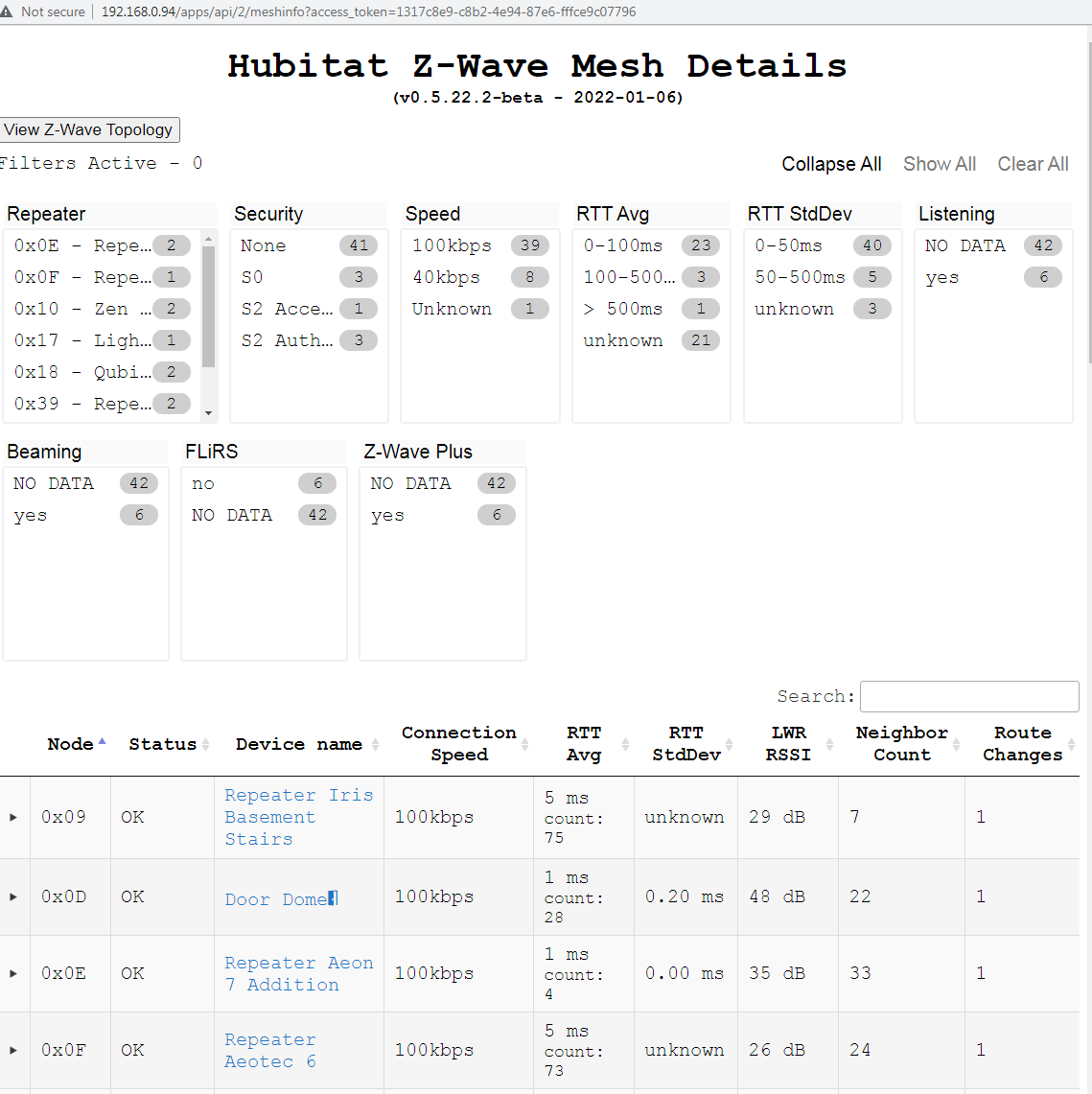Sort table by RTT StdDev column

(685, 744)
